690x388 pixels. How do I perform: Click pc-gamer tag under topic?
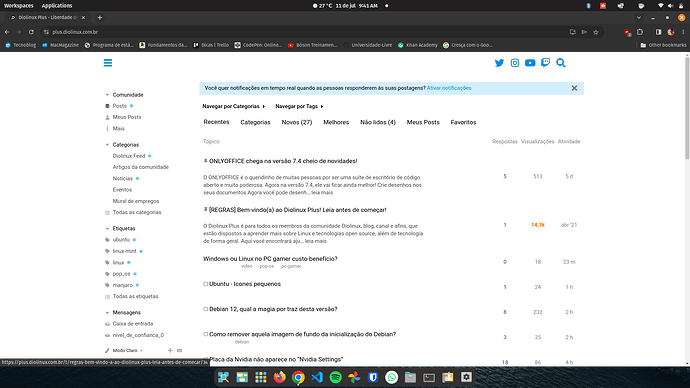click(291, 266)
